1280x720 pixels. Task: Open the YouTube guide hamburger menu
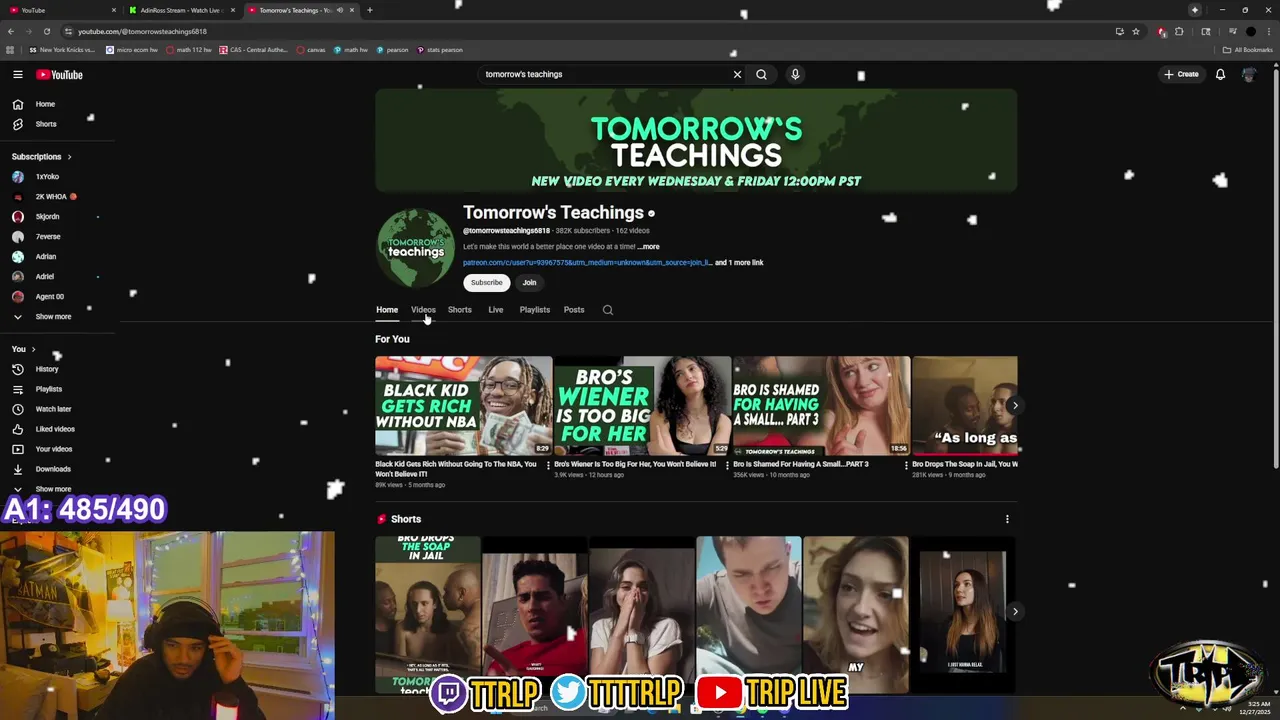click(17, 74)
